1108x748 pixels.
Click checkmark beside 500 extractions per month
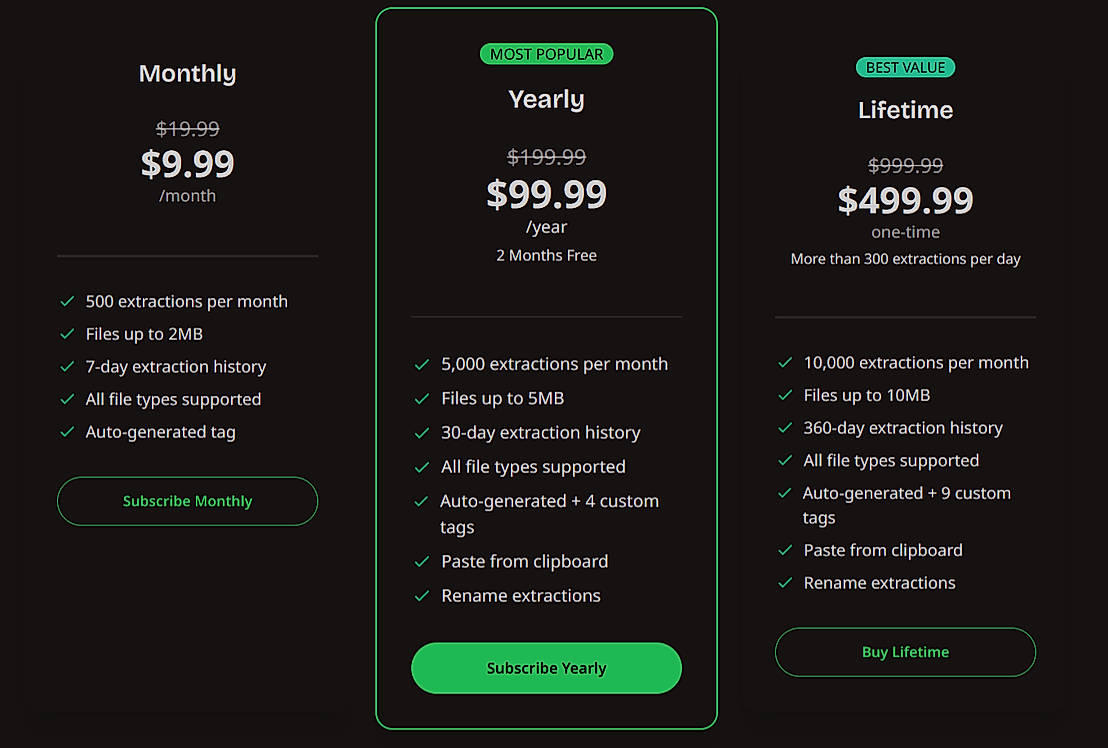click(67, 301)
